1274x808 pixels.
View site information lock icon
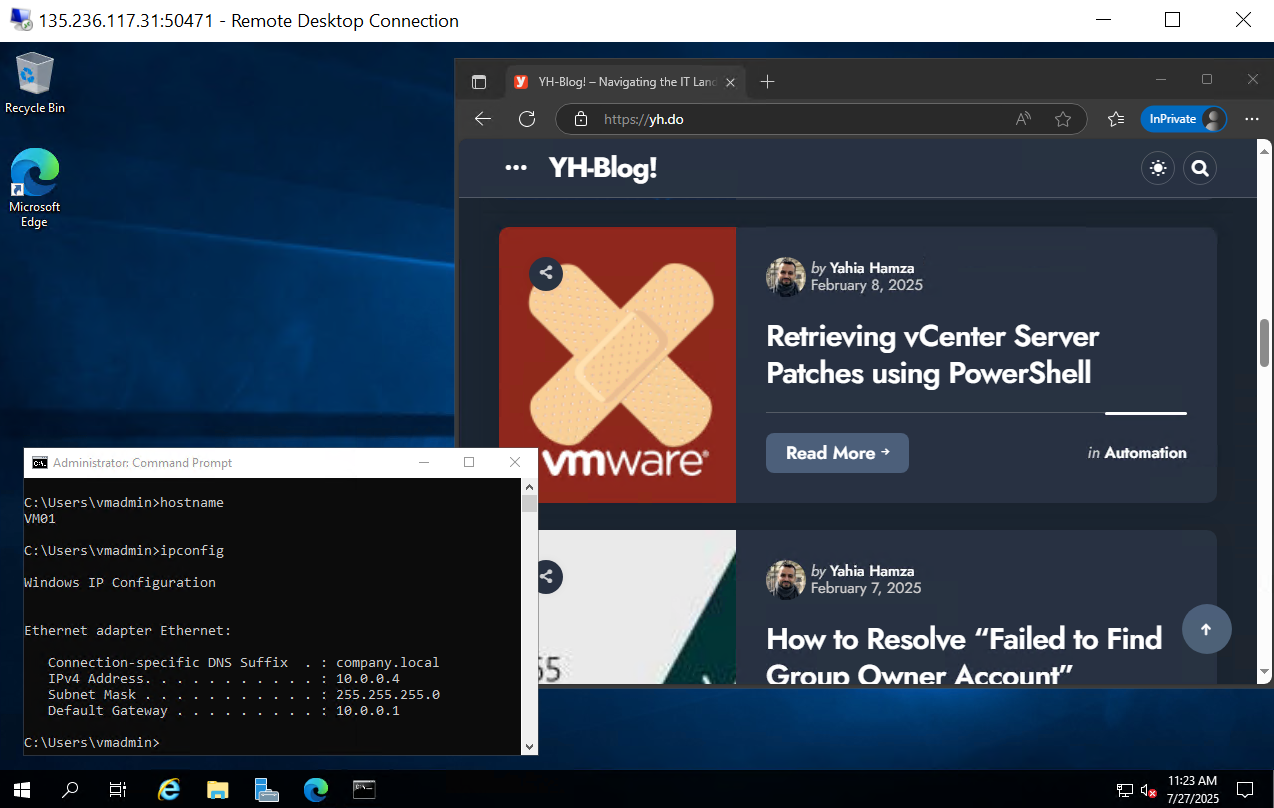[581, 119]
